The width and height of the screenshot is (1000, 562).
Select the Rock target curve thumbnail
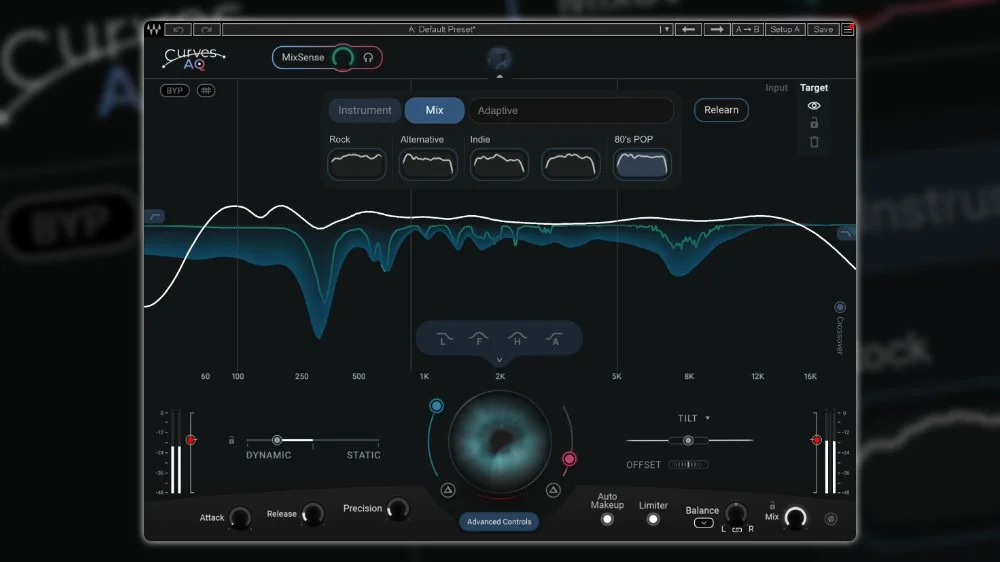pyautogui.click(x=357, y=164)
